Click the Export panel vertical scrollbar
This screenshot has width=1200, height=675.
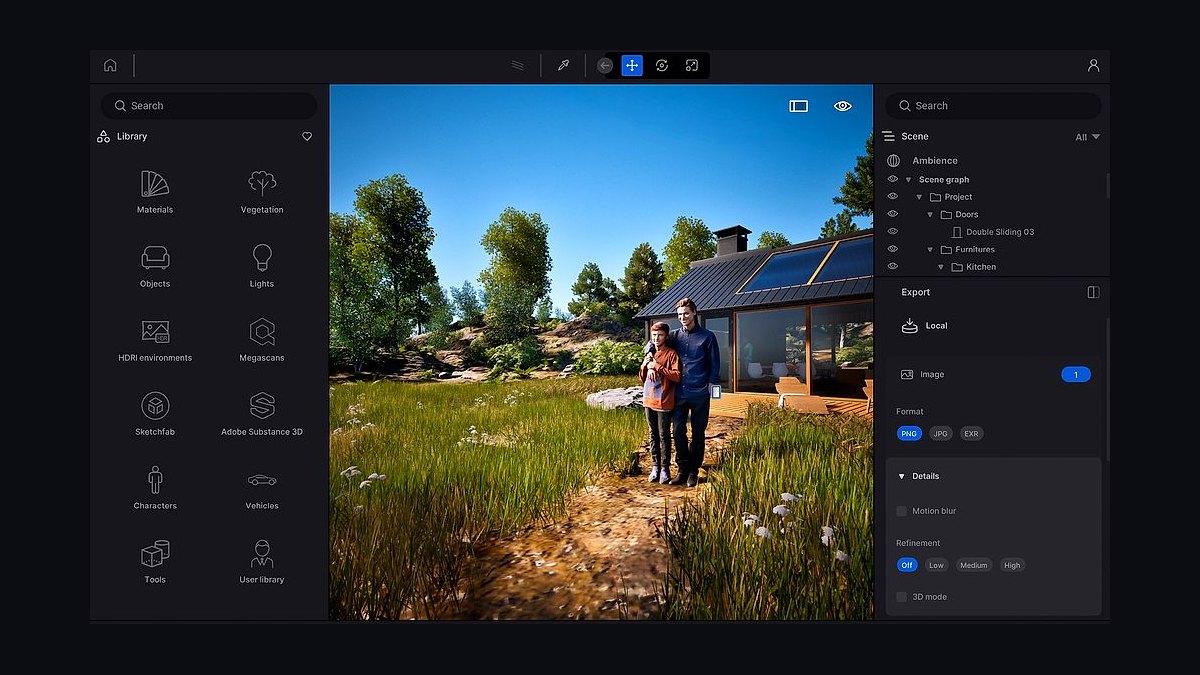tap(1108, 390)
